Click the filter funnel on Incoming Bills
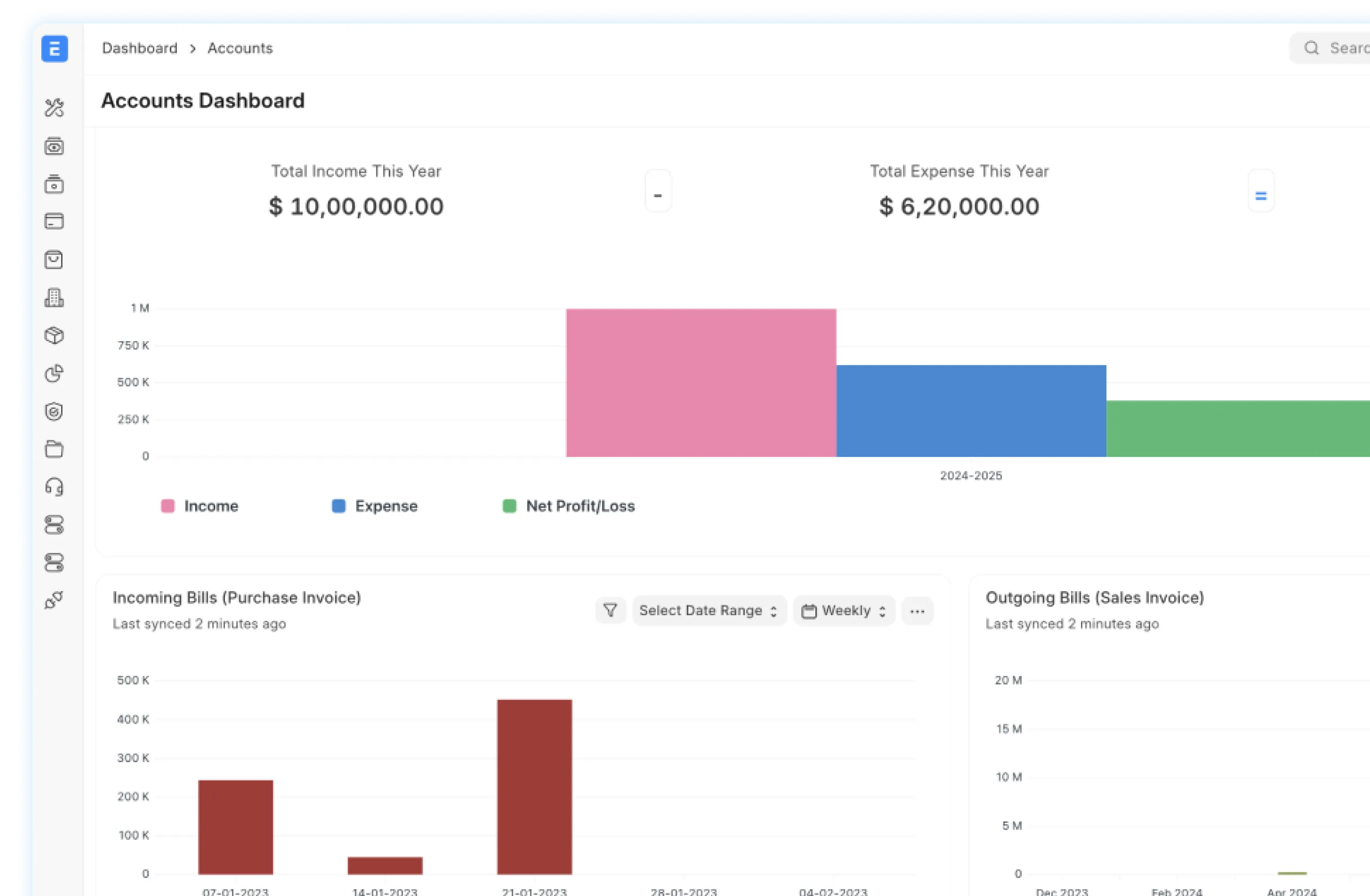This screenshot has width=1370, height=896. 610,610
